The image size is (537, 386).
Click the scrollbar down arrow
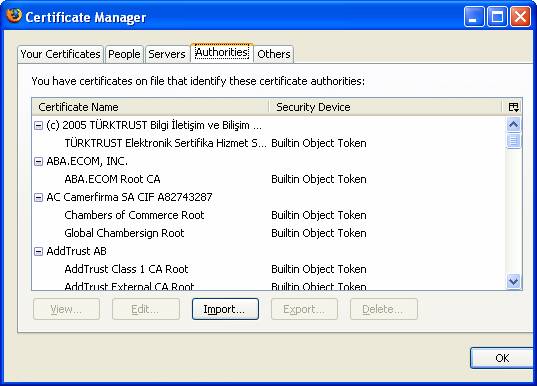(x=513, y=282)
